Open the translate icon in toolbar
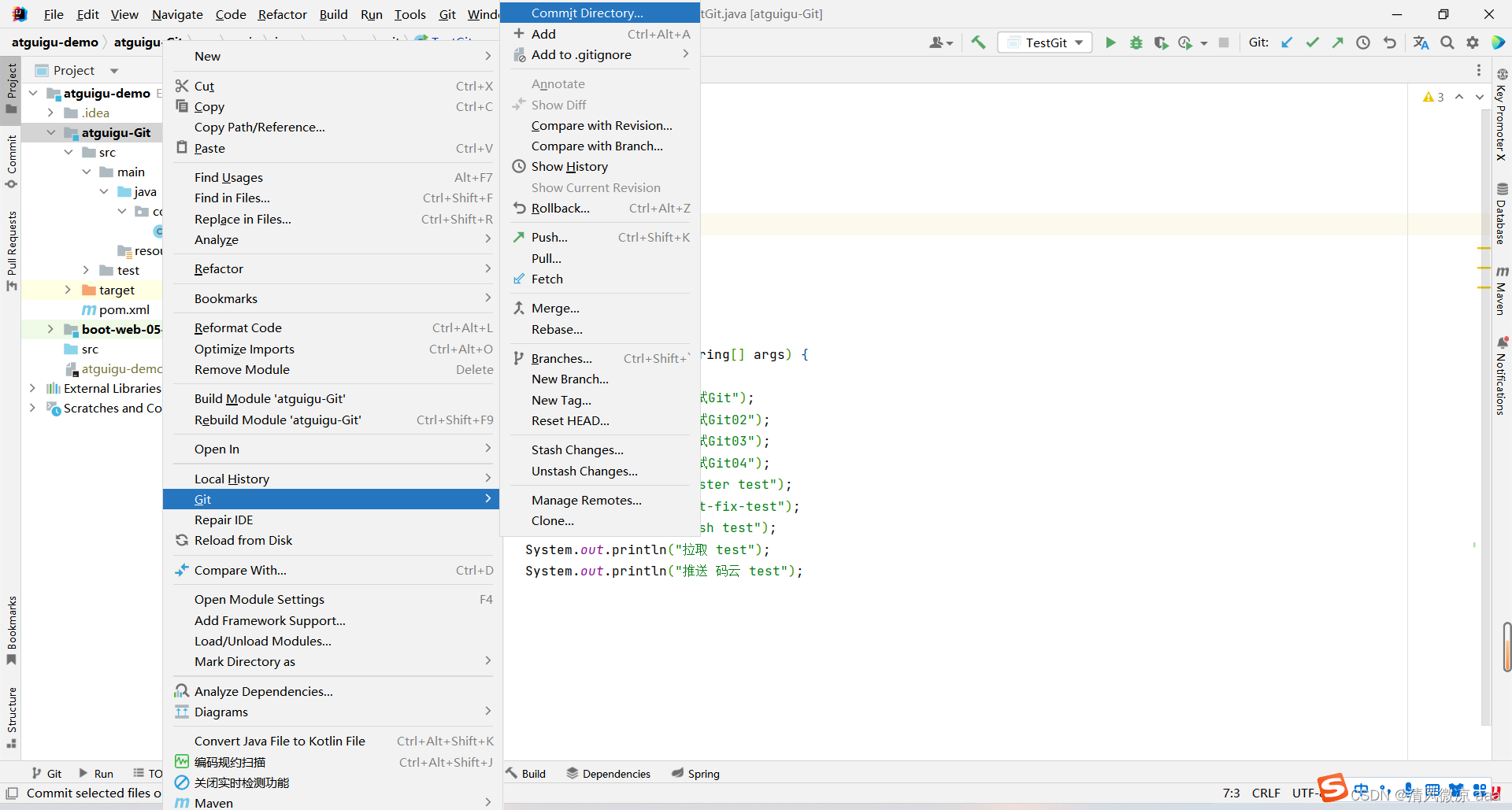This screenshot has height=810, width=1512. [x=1421, y=43]
